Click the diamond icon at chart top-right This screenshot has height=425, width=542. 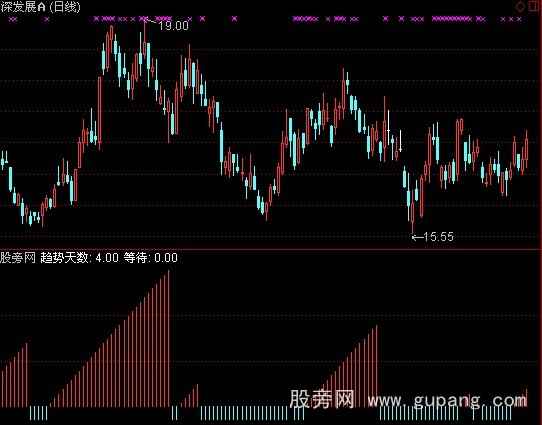(x=520, y=7)
